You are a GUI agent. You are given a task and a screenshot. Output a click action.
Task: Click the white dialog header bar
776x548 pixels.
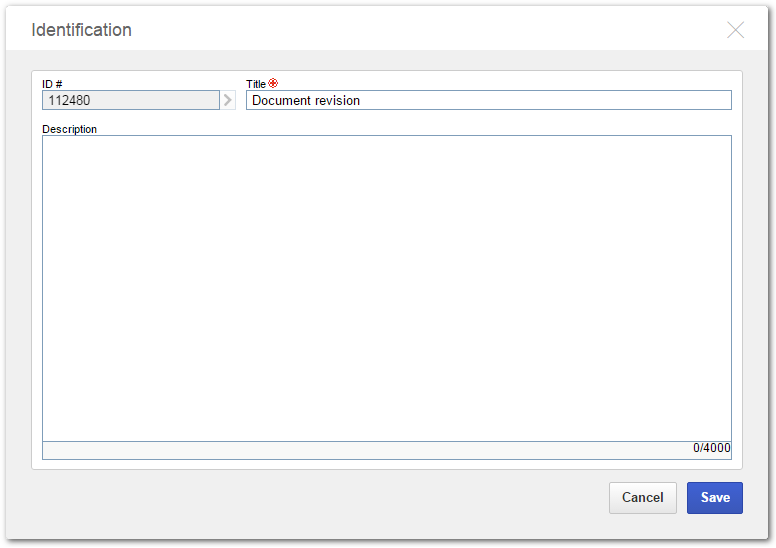click(387, 30)
